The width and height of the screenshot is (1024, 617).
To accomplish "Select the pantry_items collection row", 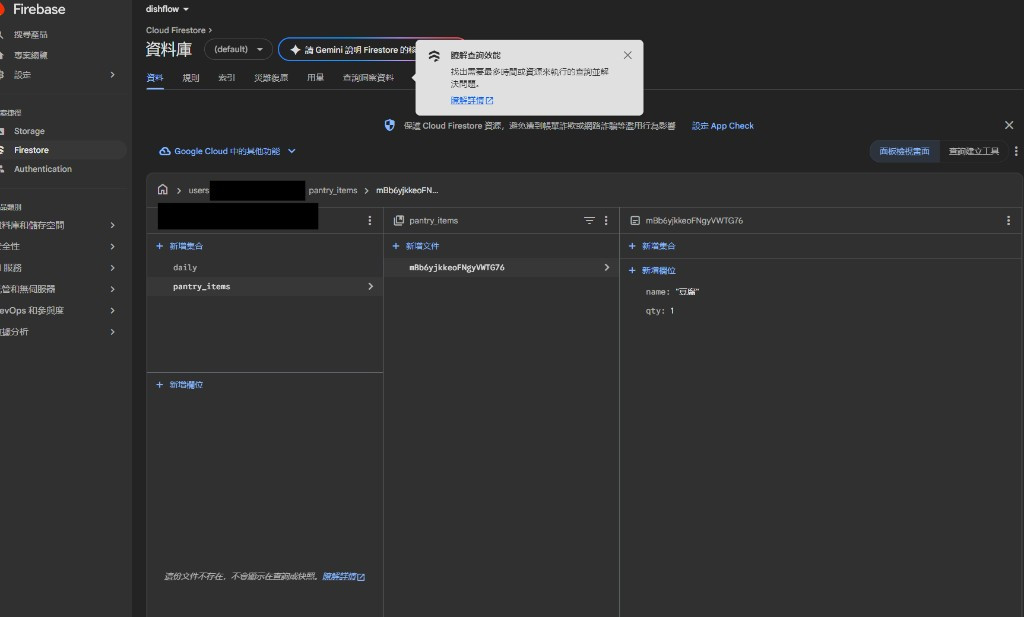I will pos(264,287).
